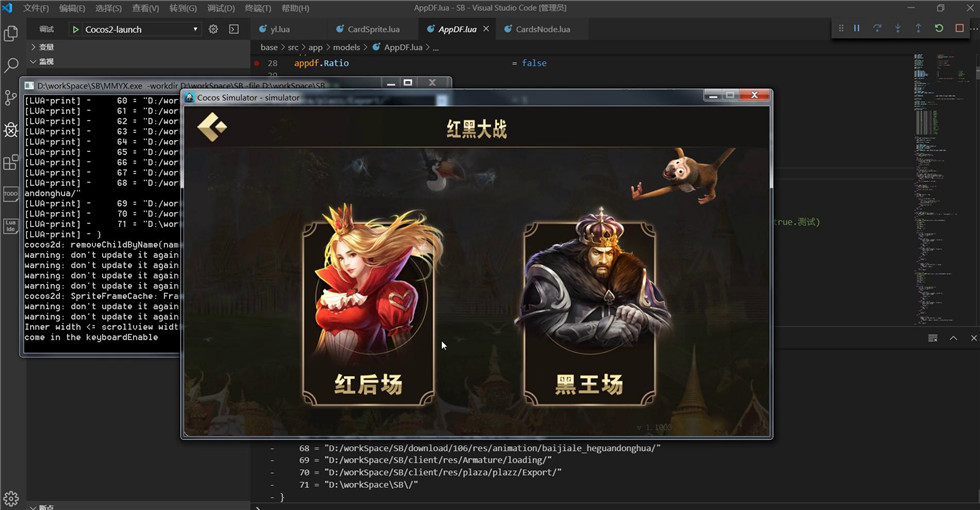The image size is (980, 510).
Task: Click the debug Step Out arrow
Action: (x=918, y=28)
